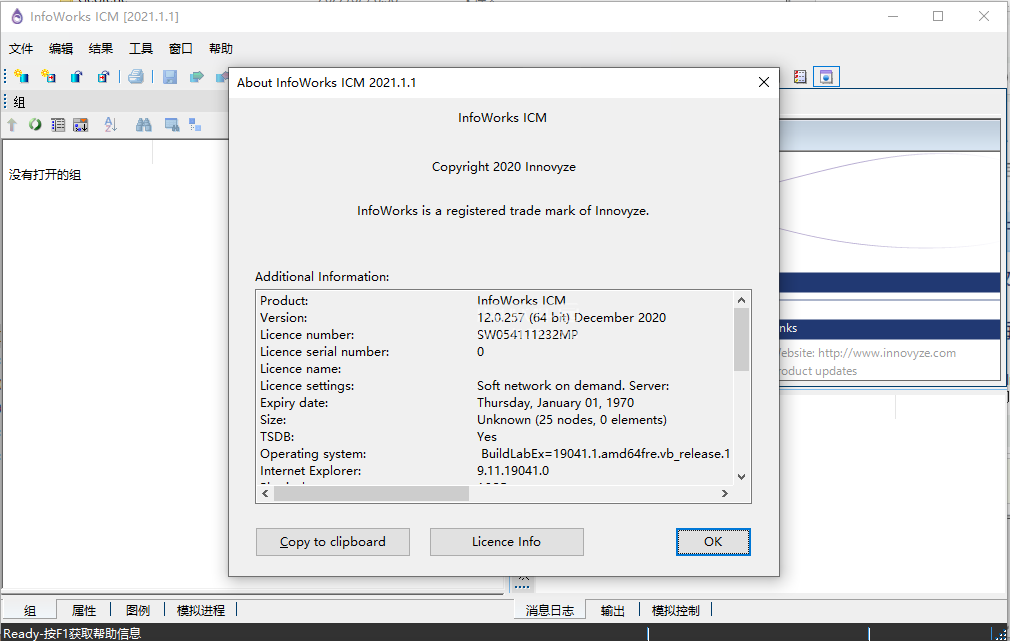Open the 编辑 menu
Viewport: 1010px width, 641px height.
tap(61, 48)
